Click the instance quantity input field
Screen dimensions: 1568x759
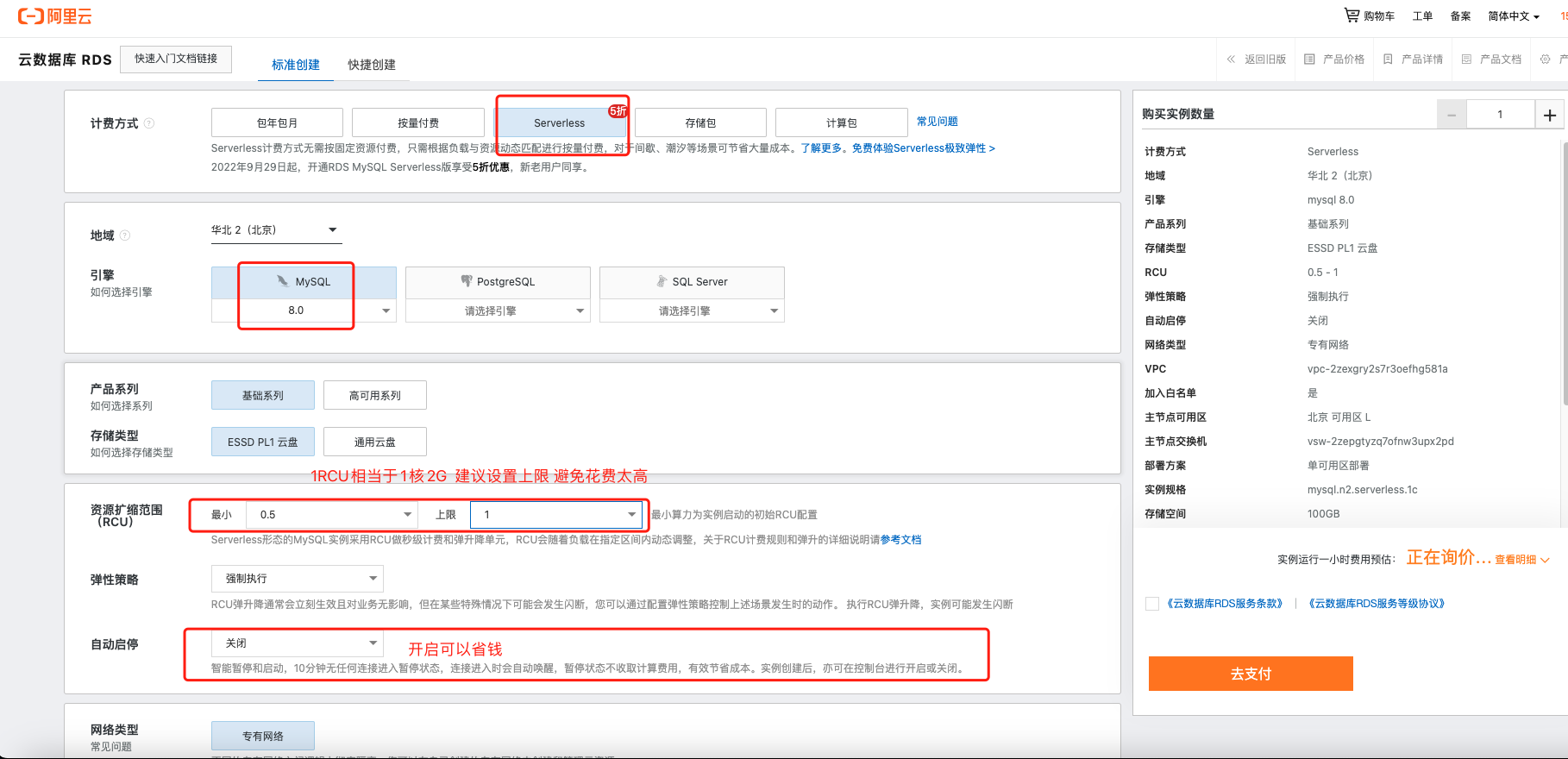1501,115
